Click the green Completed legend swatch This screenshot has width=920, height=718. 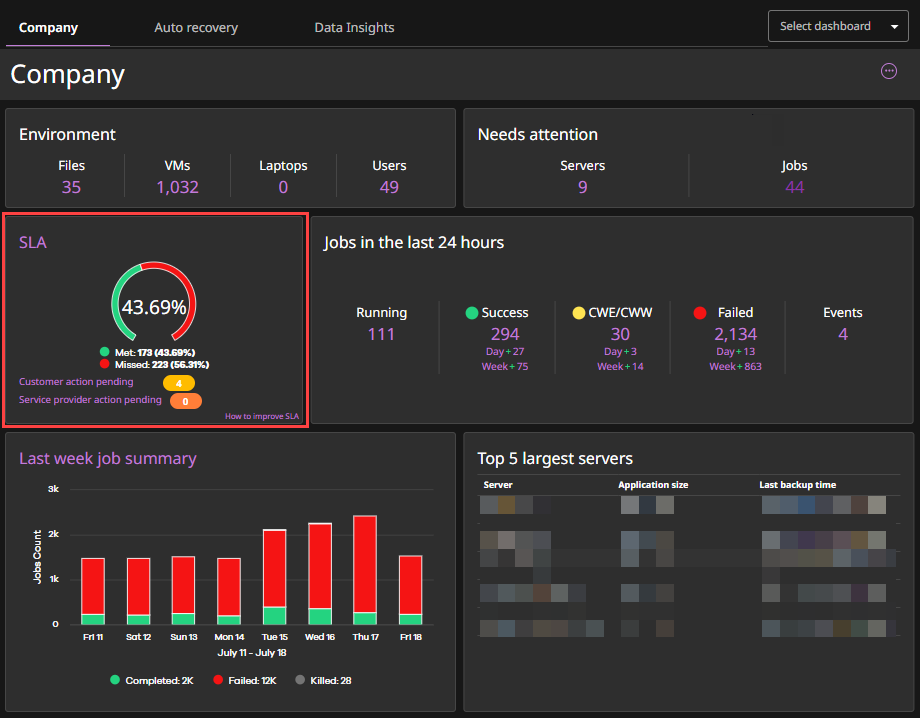coord(114,680)
